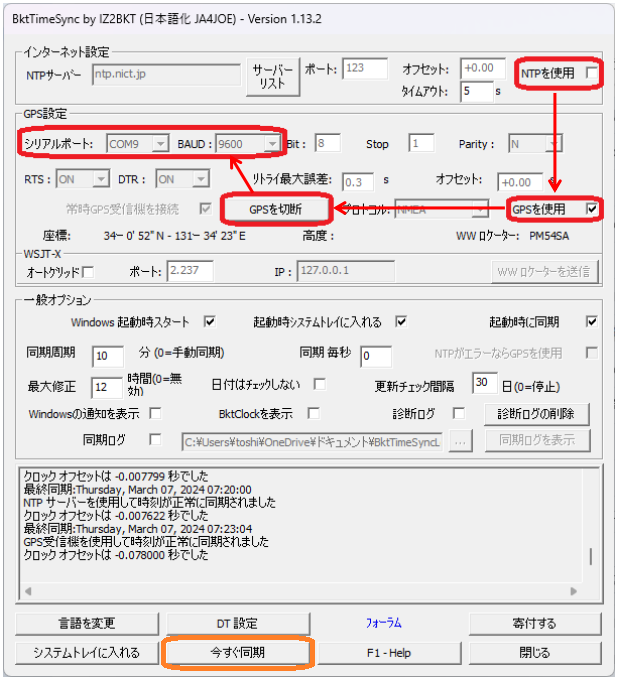Click the GPS オフセット +0.00 field
This screenshot has width=617, height=680.
tap(520, 182)
